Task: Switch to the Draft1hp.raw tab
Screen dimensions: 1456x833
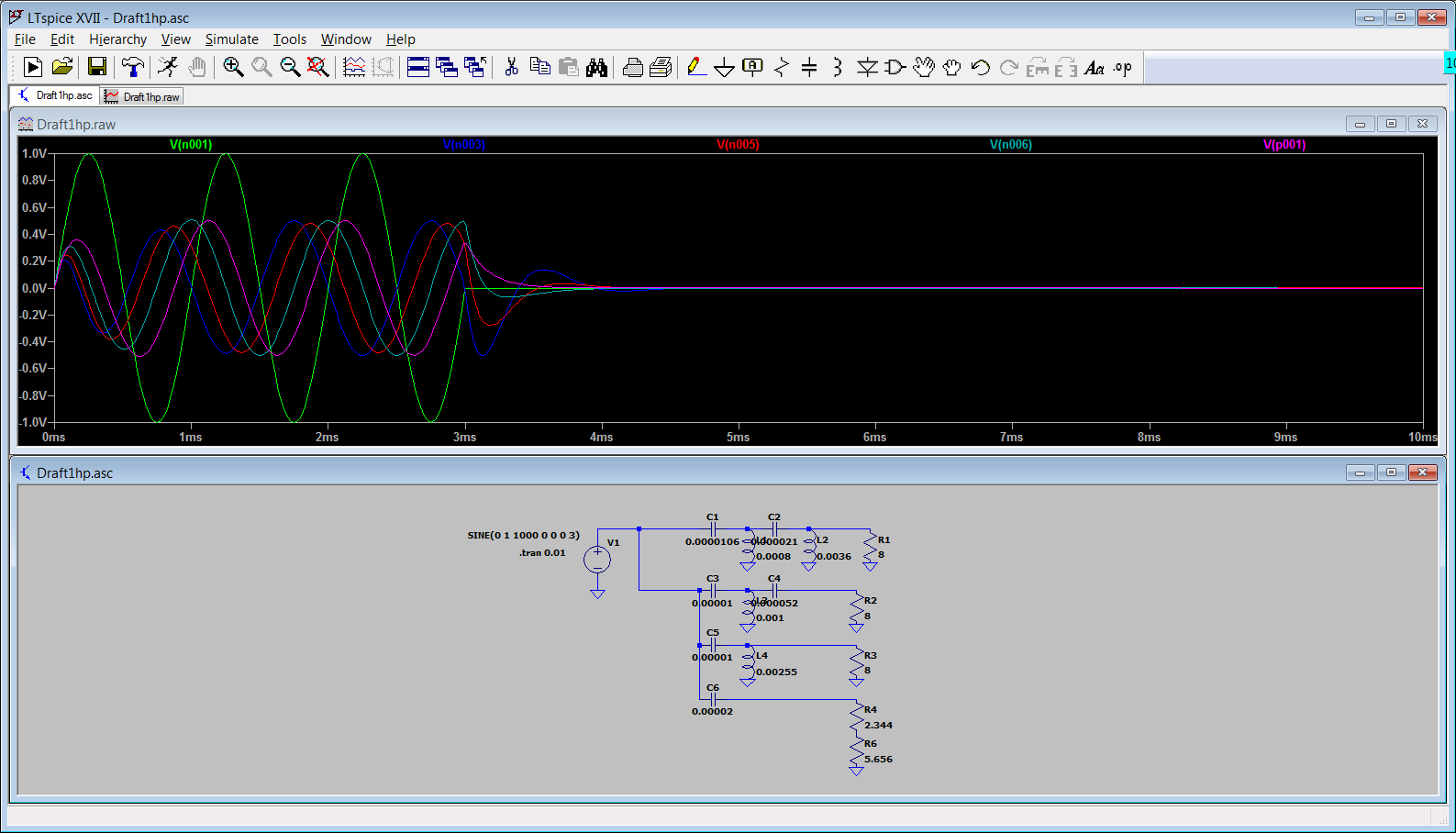Action: coord(141,96)
